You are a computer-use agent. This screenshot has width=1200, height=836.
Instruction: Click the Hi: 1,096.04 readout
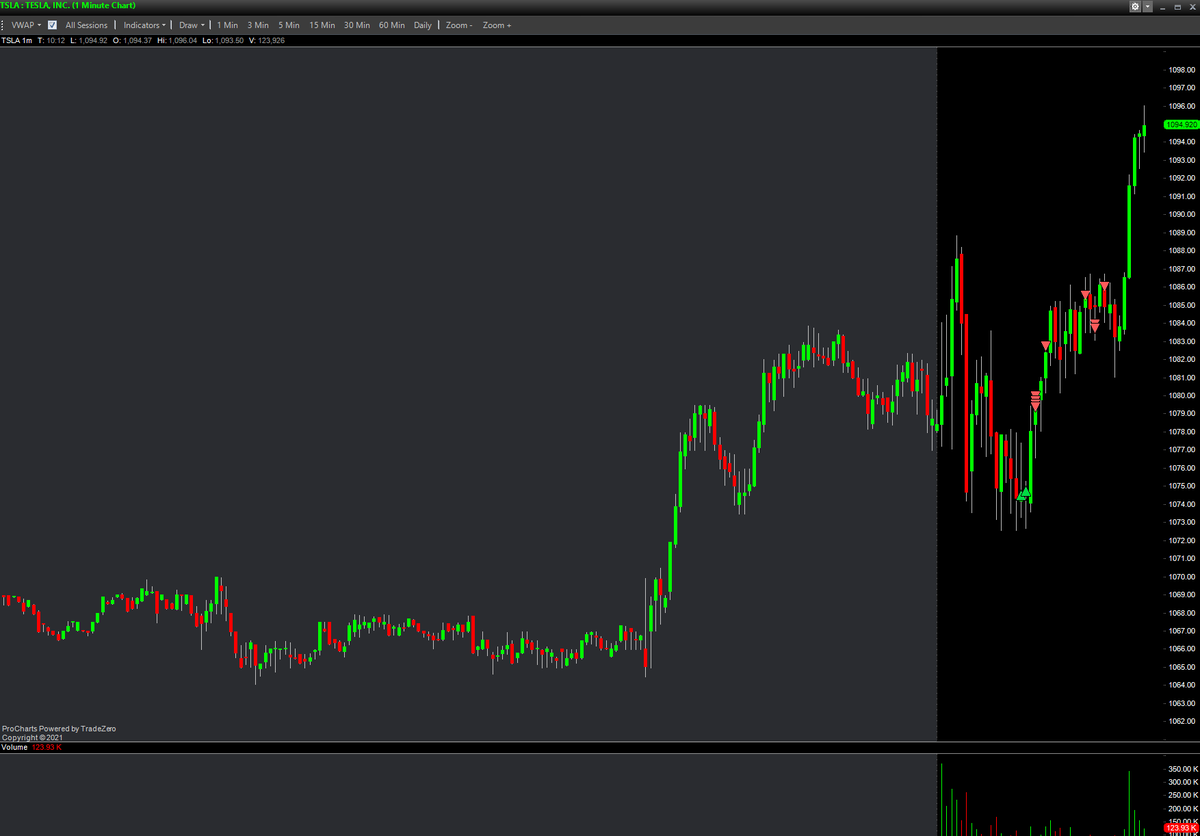point(175,41)
